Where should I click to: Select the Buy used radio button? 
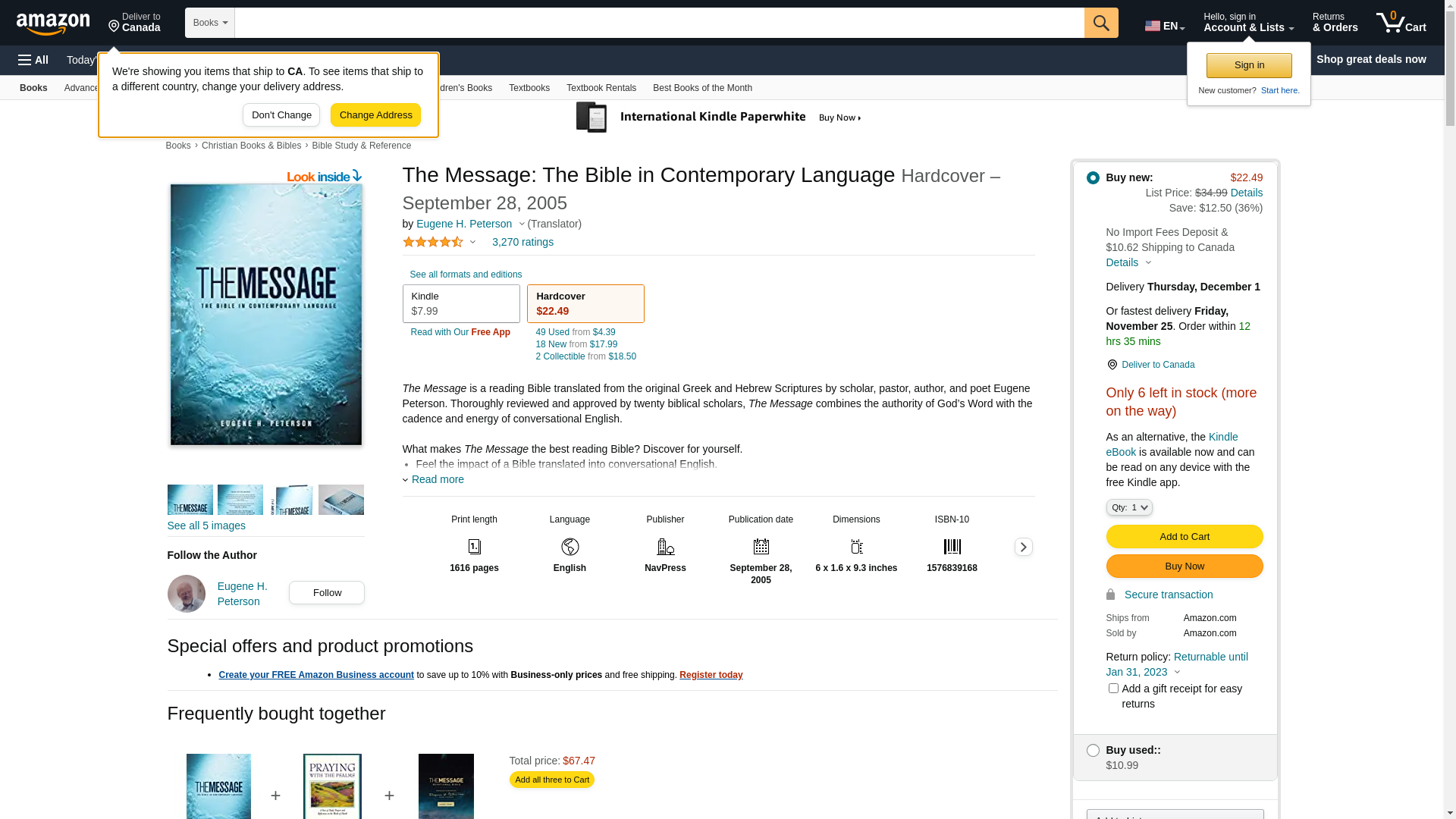coord(1093,750)
